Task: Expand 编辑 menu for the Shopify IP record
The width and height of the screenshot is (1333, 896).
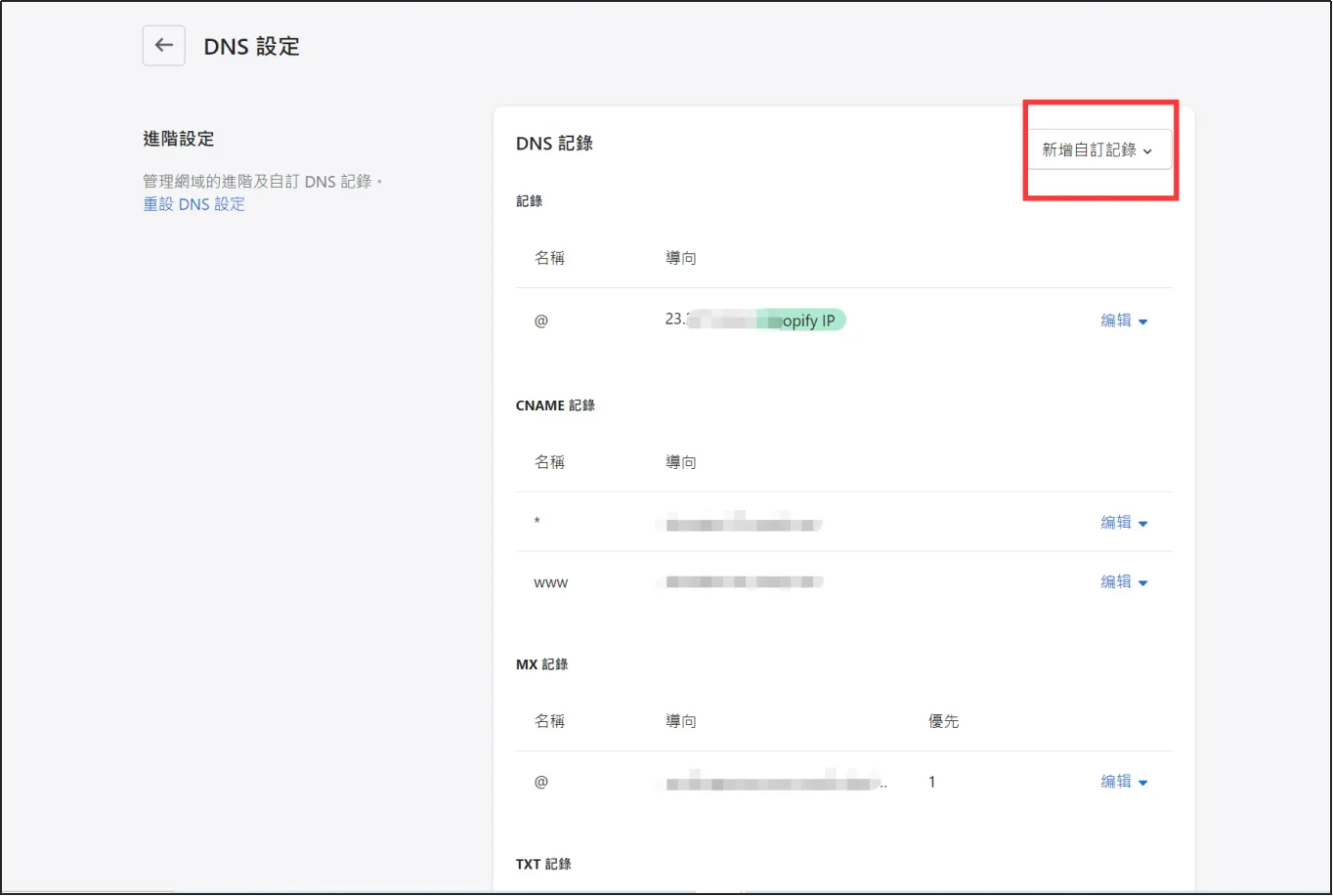Action: (x=1124, y=320)
